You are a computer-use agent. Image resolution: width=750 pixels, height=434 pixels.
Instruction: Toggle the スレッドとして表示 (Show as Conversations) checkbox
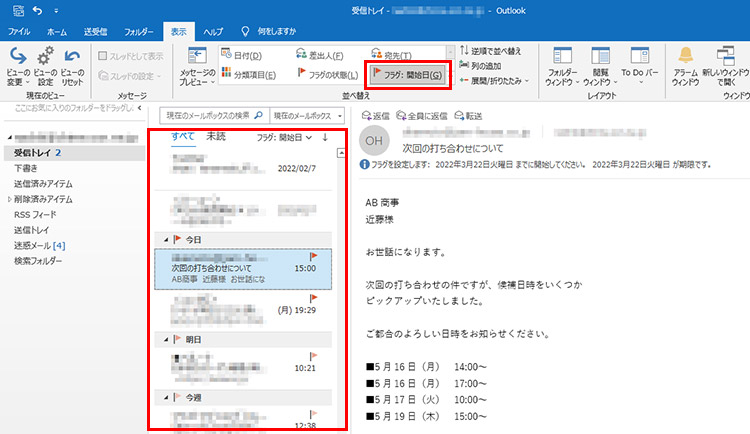[103, 56]
